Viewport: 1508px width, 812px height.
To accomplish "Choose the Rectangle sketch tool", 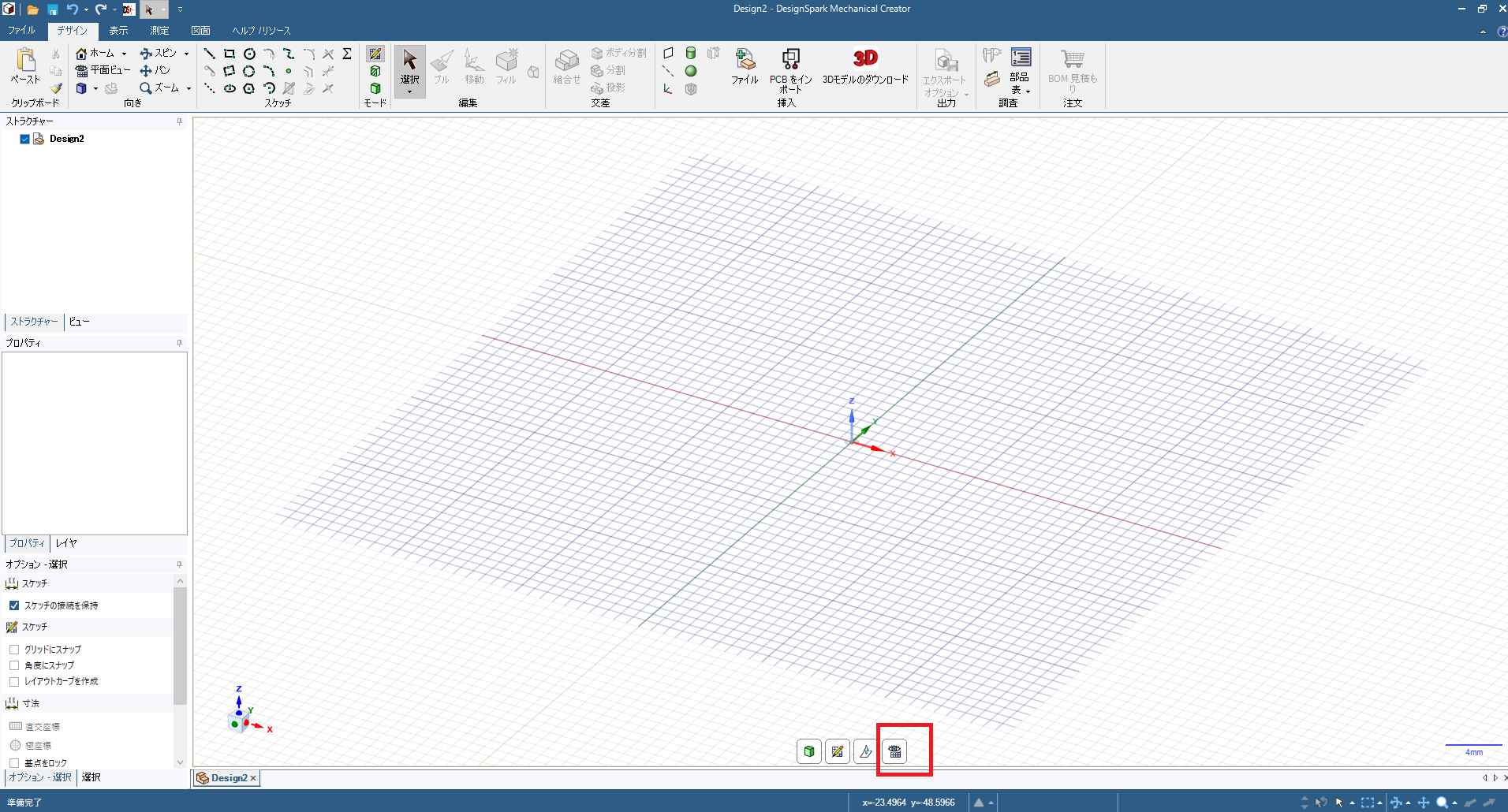I will [230, 54].
